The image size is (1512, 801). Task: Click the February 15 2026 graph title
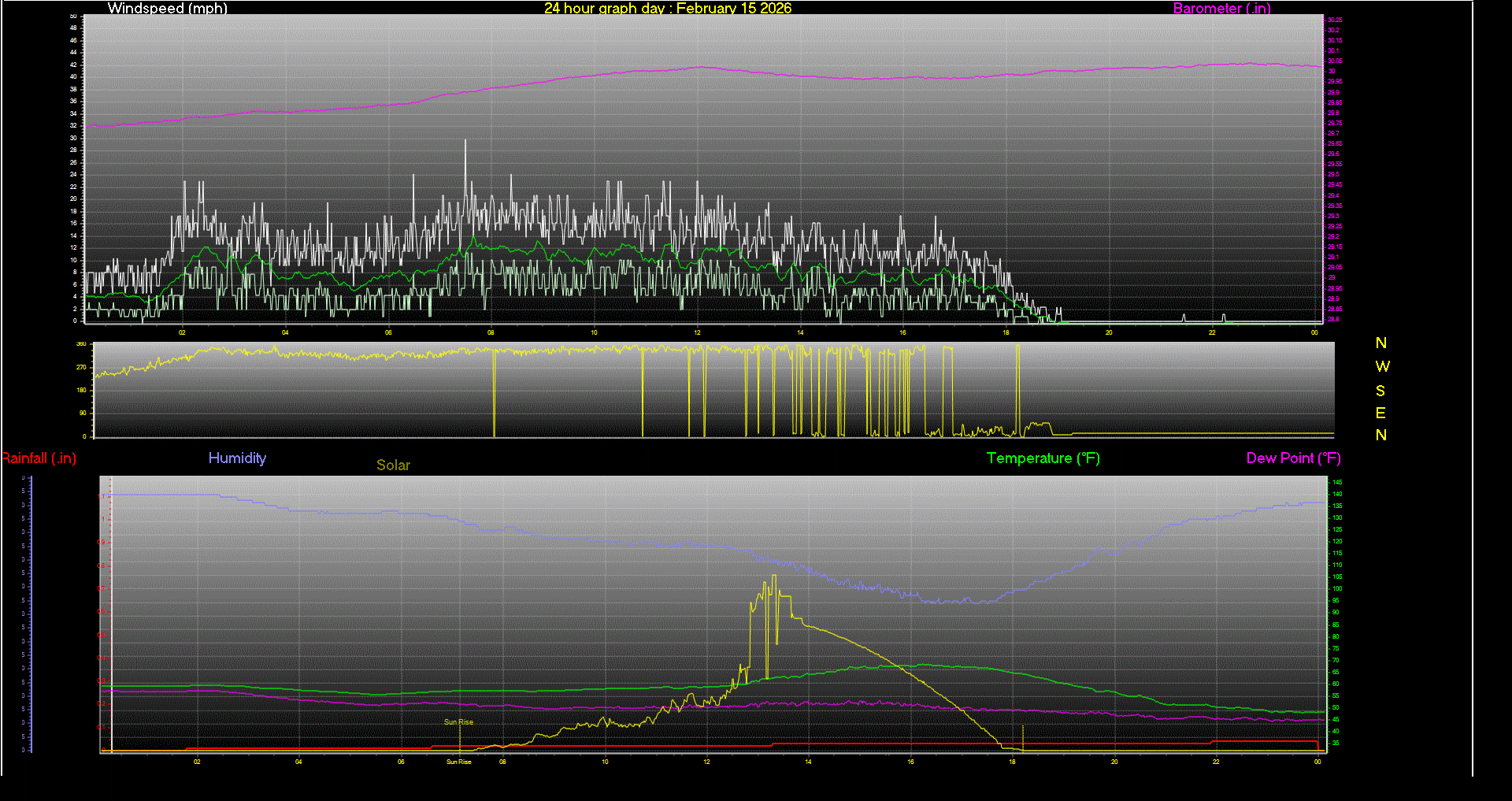668,9
